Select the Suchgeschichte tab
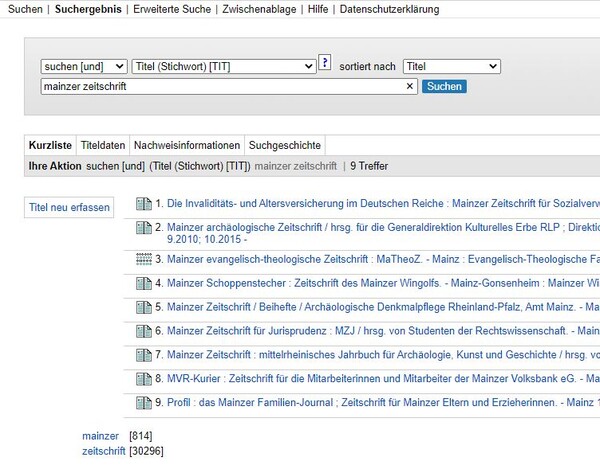600x465 pixels. pos(285,145)
